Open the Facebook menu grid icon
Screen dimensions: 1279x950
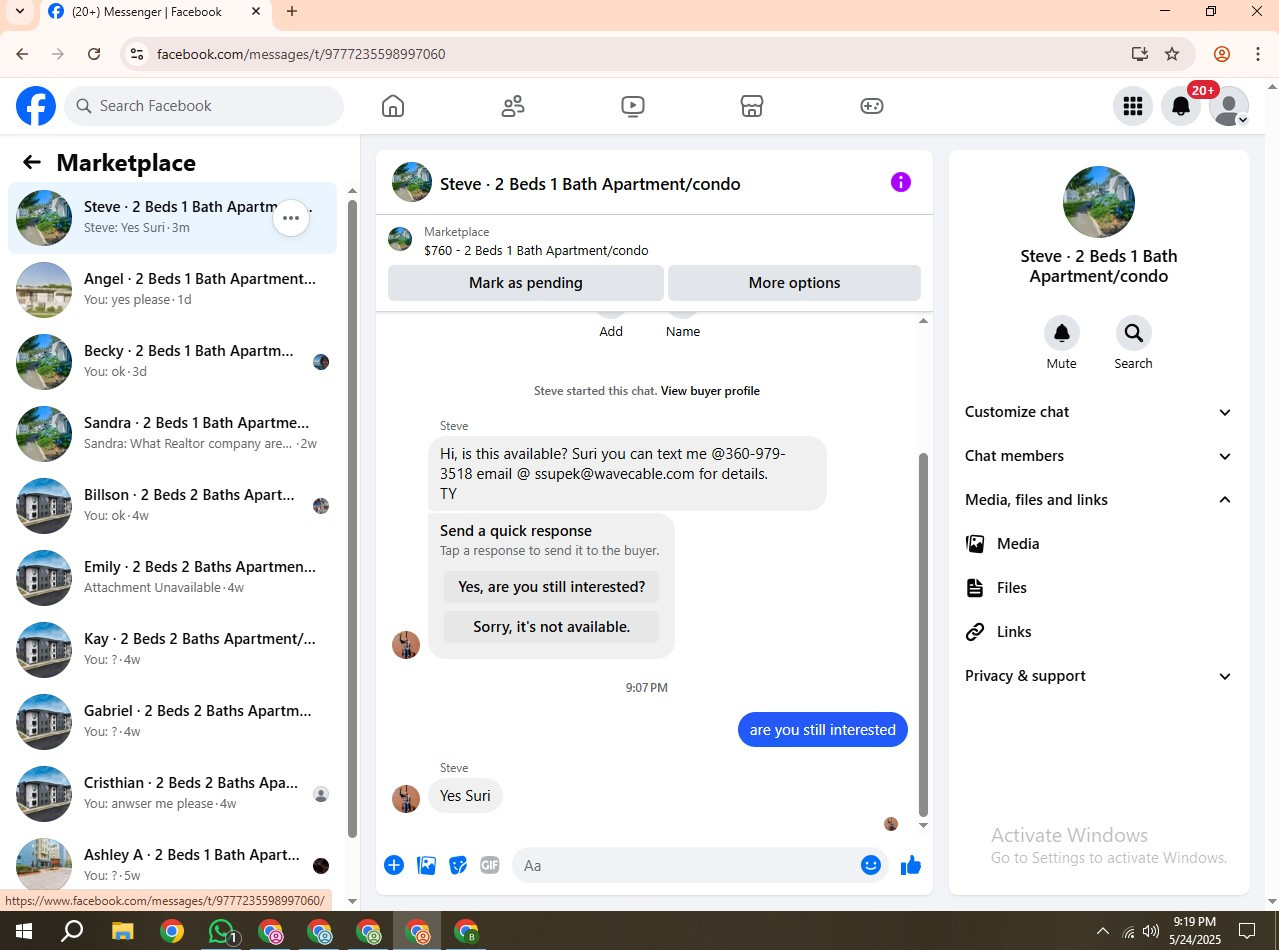pyautogui.click(x=1133, y=106)
